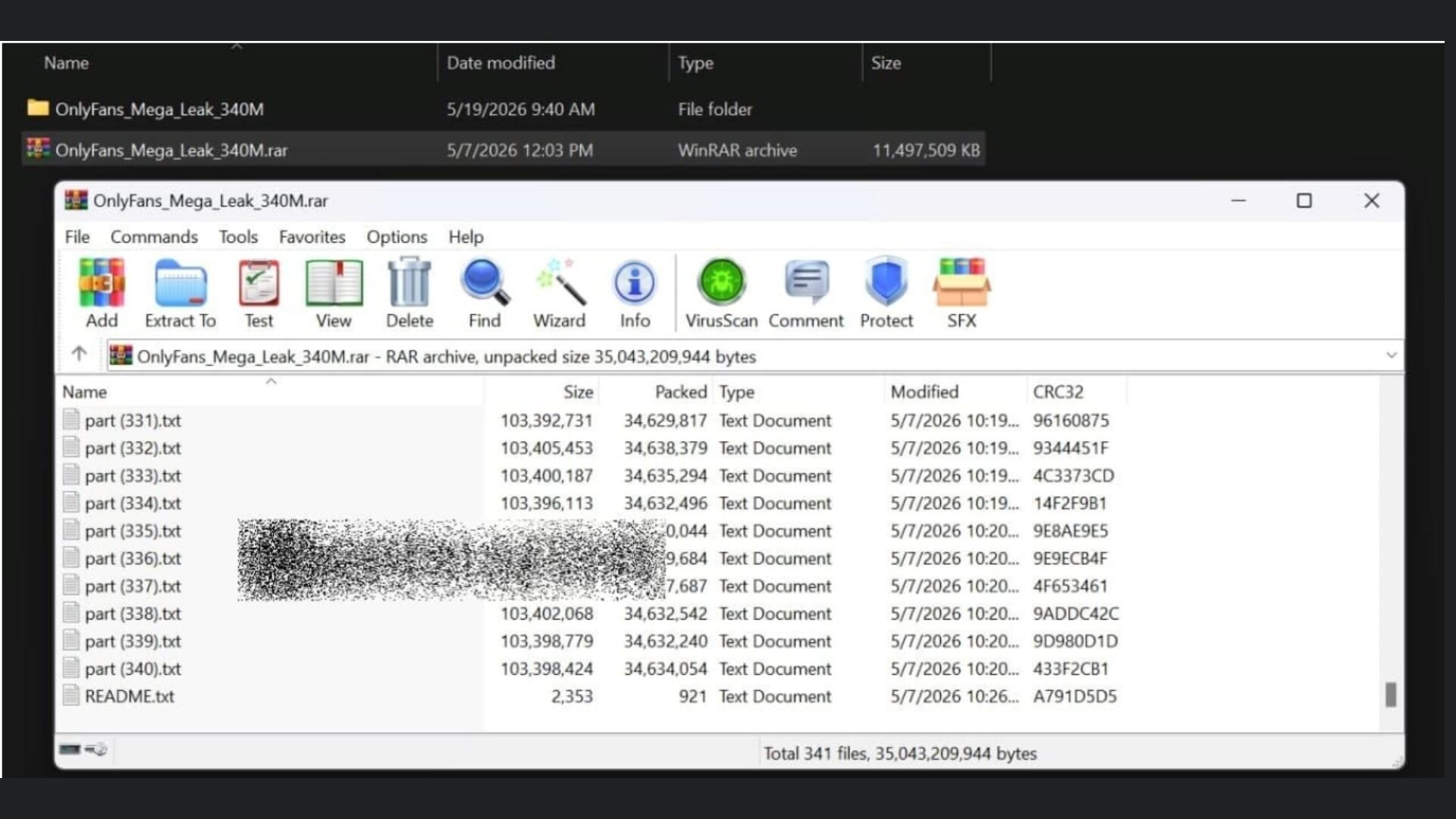Create SFX archive with SFX tool
Viewport: 1456px width, 819px height.
pos(962,282)
